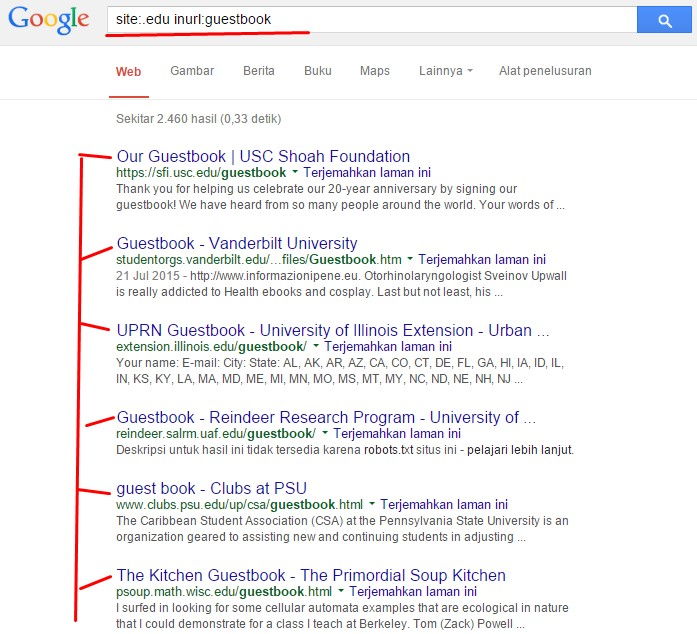Open Alat penelusuran search tools
Image resolution: width=697 pixels, height=634 pixels.
click(x=545, y=71)
